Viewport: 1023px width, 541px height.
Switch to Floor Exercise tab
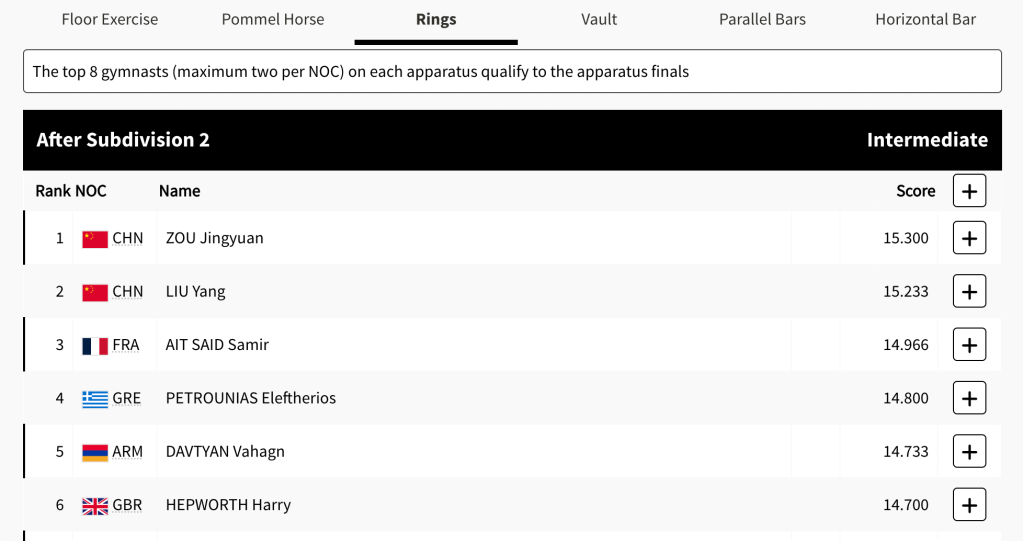pyautogui.click(x=110, y=19)
